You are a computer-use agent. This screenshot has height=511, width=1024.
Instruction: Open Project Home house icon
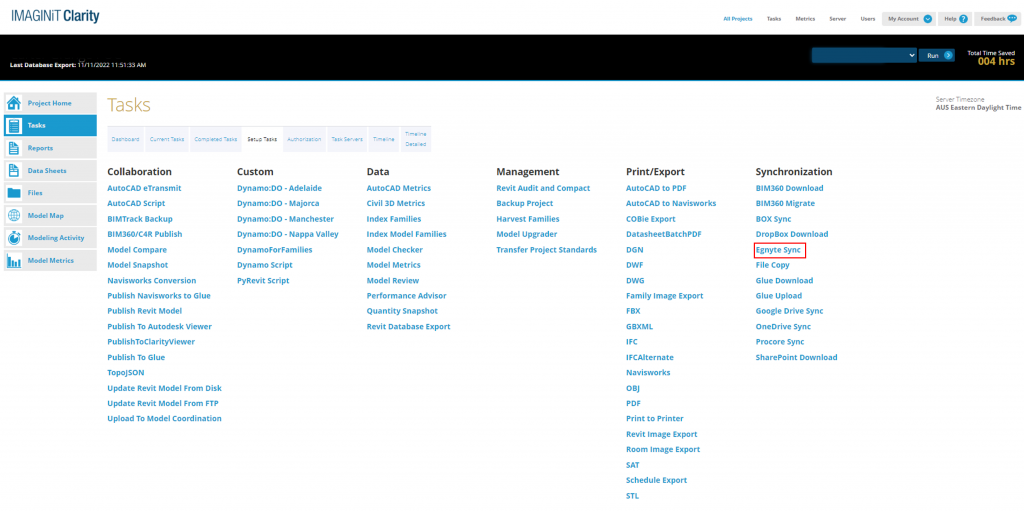14,103
